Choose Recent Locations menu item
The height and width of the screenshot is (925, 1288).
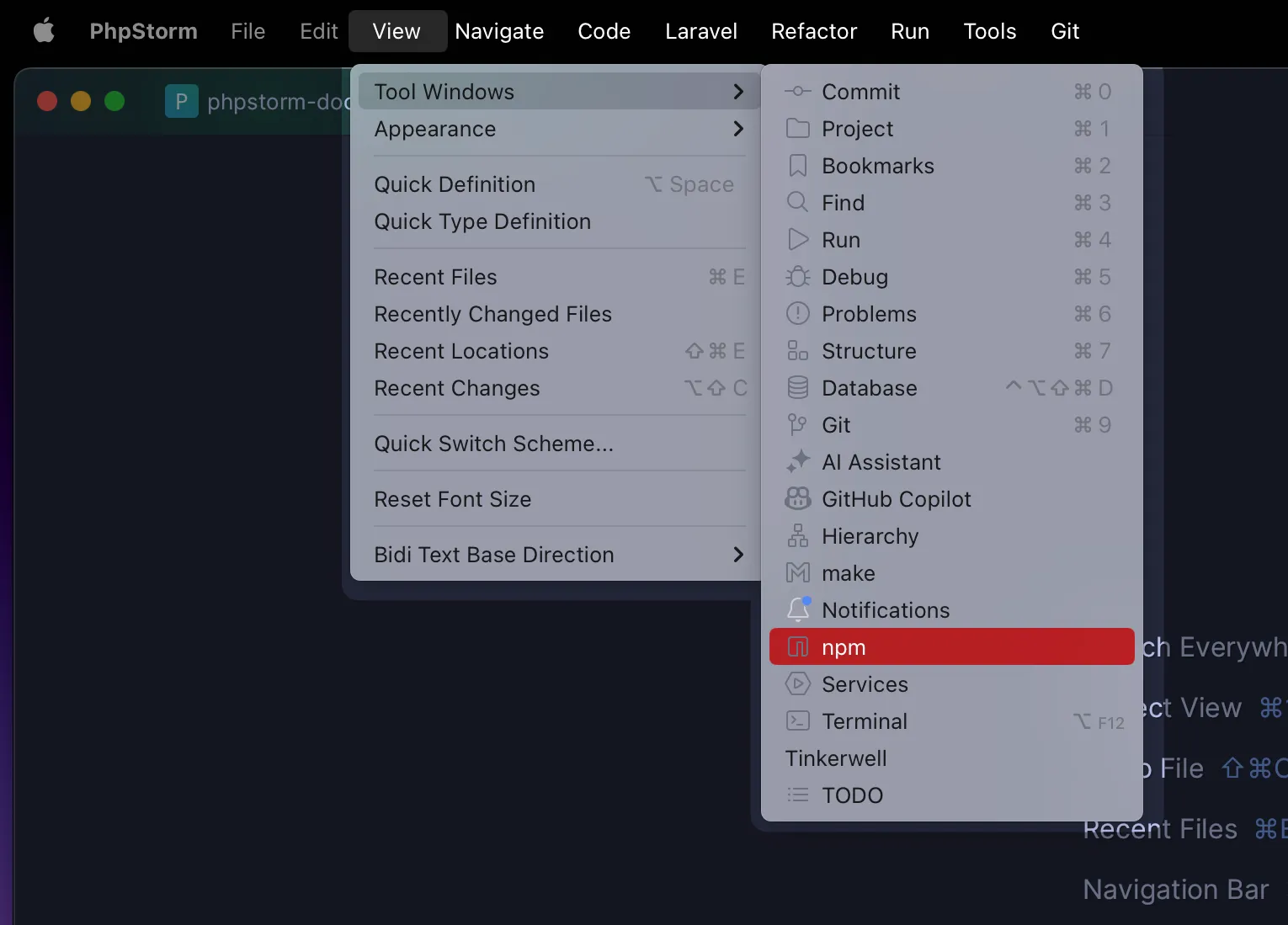(x=556, y=351)
